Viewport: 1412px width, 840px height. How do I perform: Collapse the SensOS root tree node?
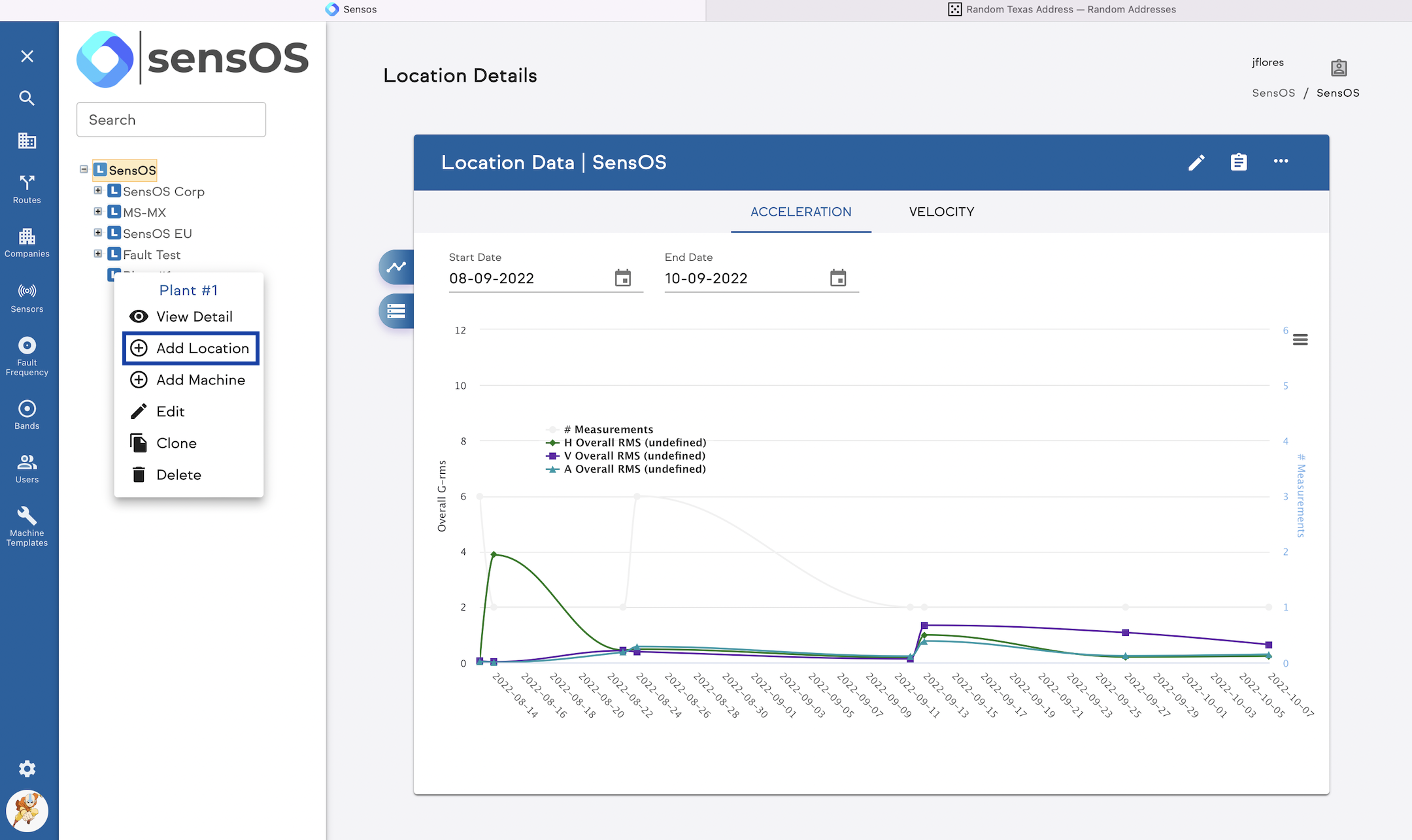click(x=84, y=169)
